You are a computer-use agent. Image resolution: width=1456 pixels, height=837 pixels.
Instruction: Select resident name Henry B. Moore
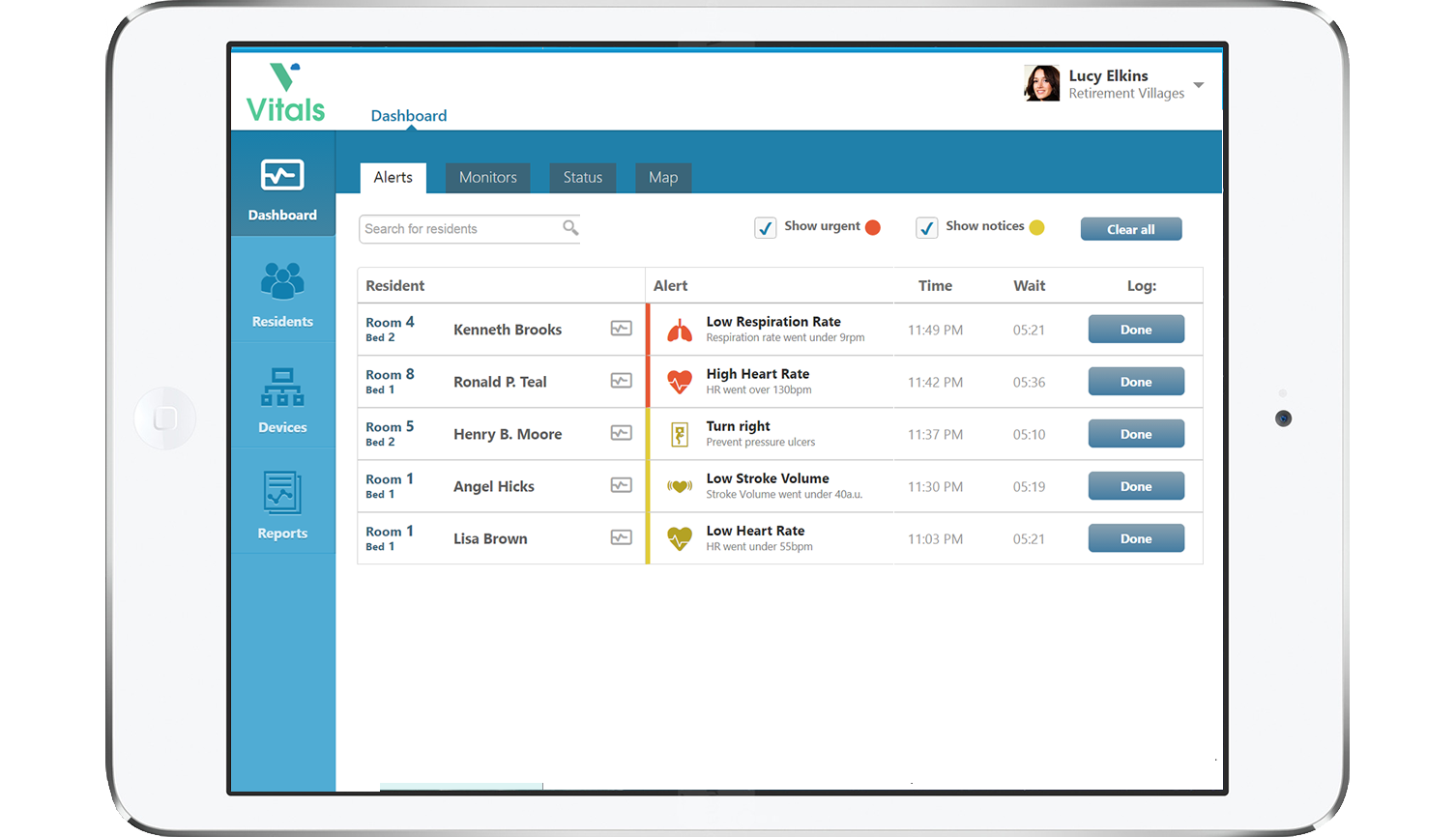(x=508, y=434)
